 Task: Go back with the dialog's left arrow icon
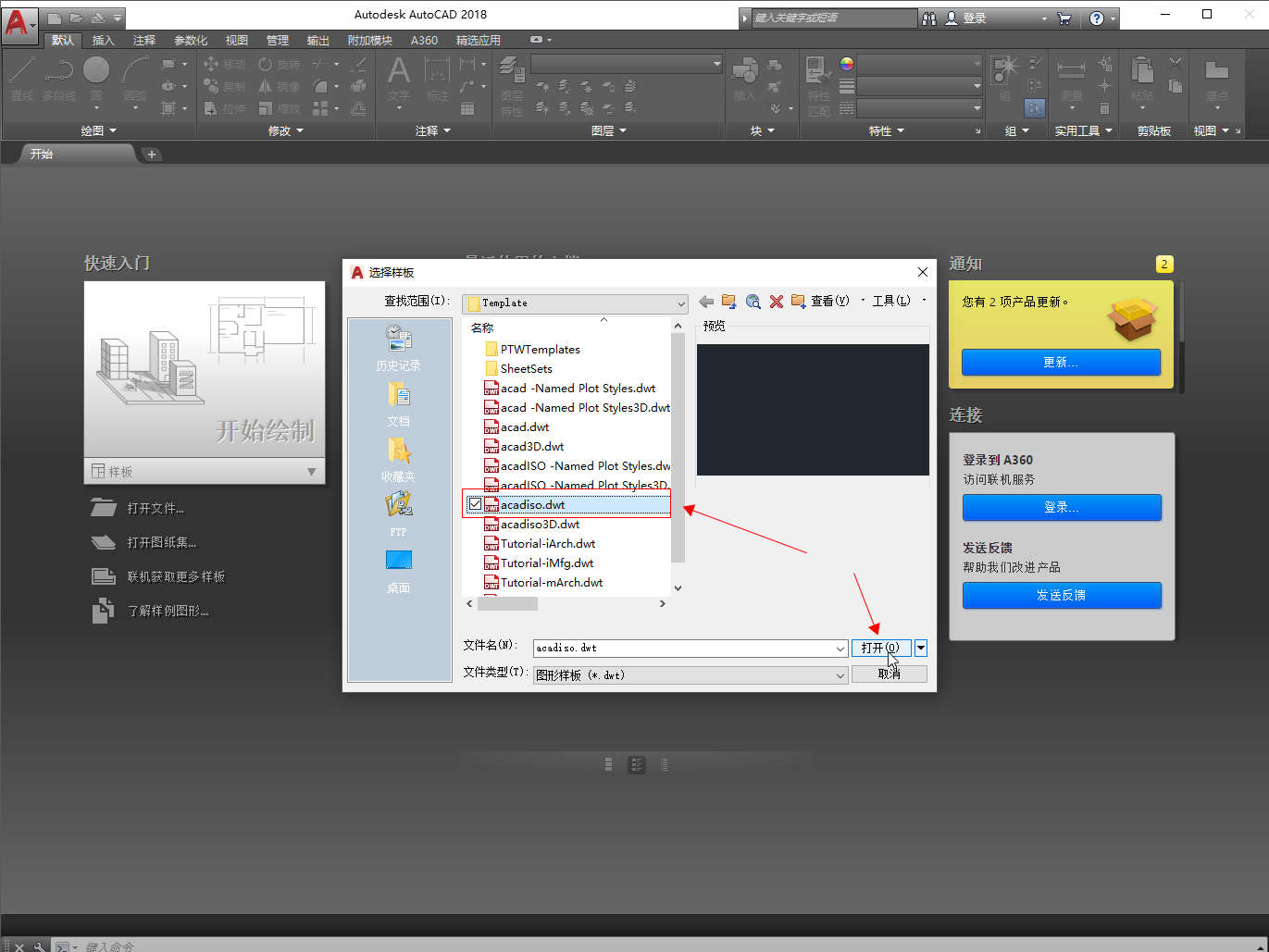coord(706,302)
